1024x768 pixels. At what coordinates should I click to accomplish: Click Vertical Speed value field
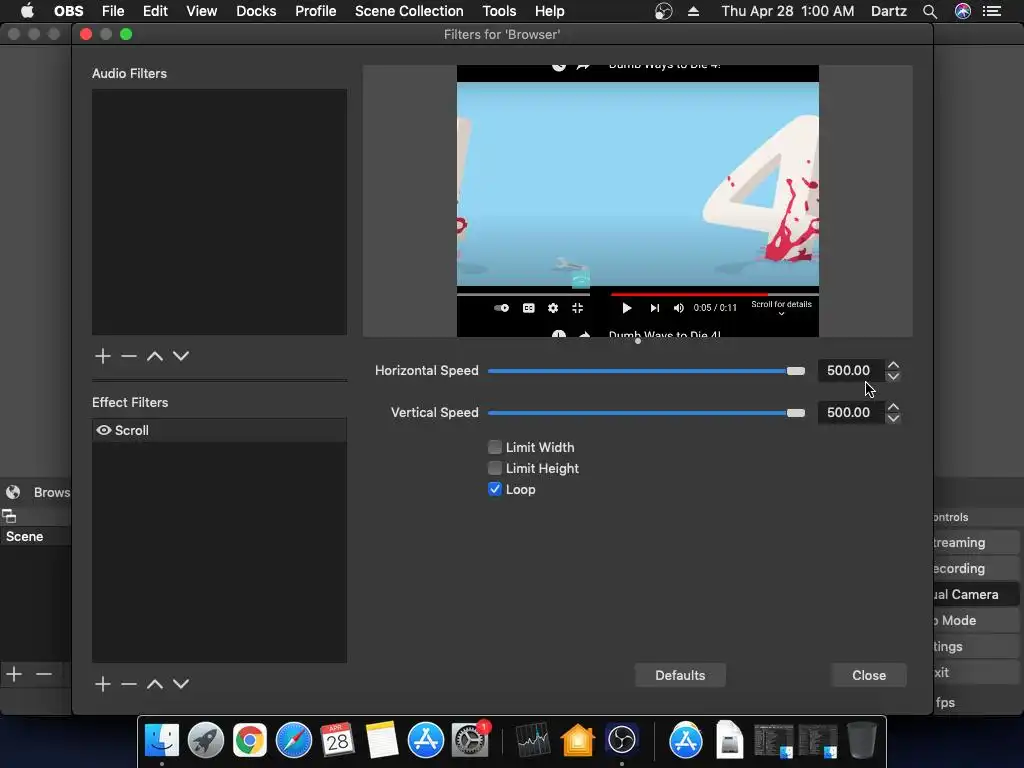[x=850, y=412]
